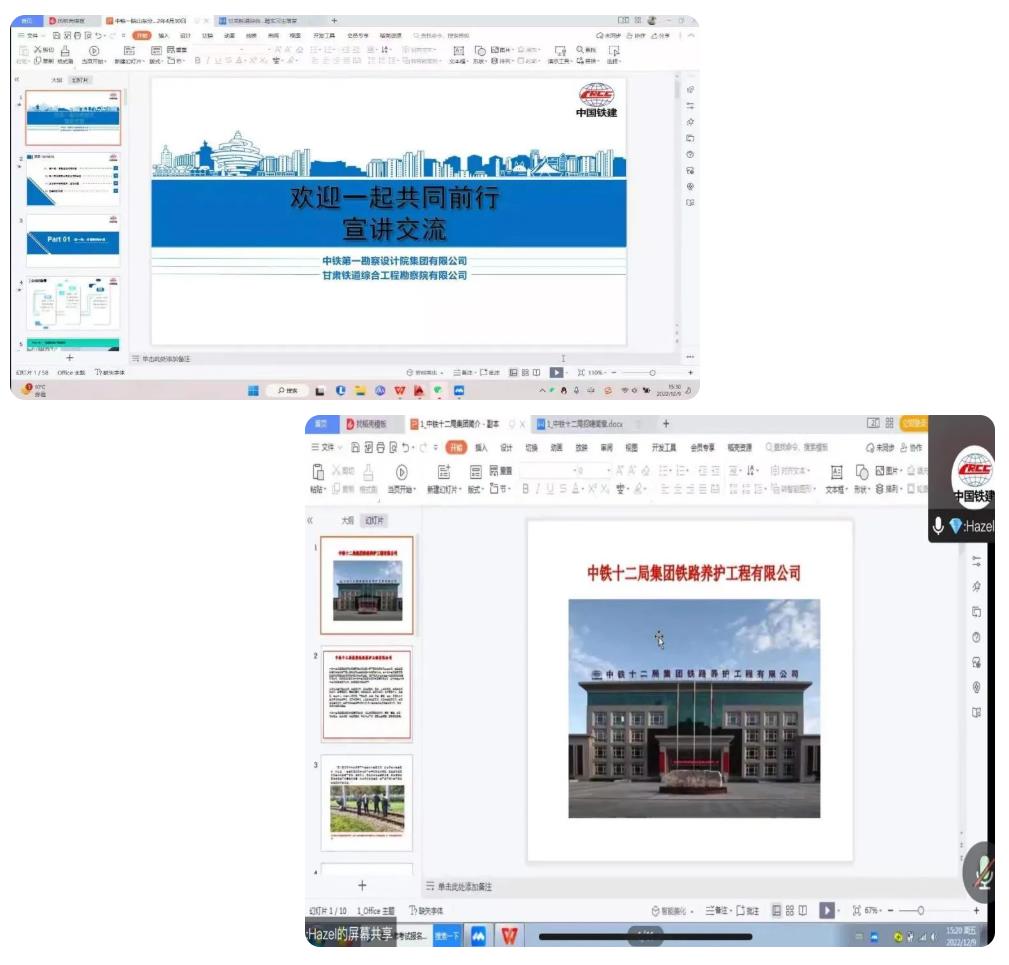Toggle Underline formatting in the lower window
Viewport: 1009px width, 965px height.
(550, 490)
